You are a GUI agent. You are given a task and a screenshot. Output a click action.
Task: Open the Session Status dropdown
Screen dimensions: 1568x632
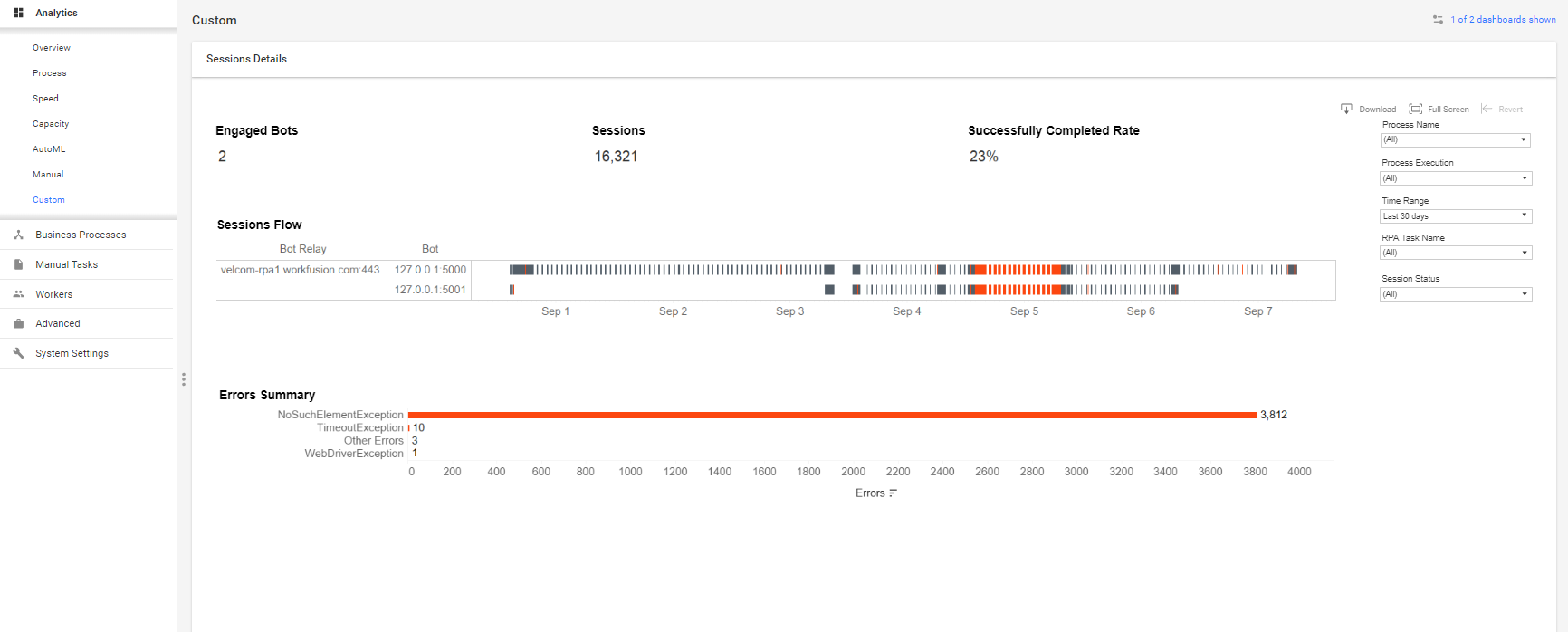tap(1456, 294)
